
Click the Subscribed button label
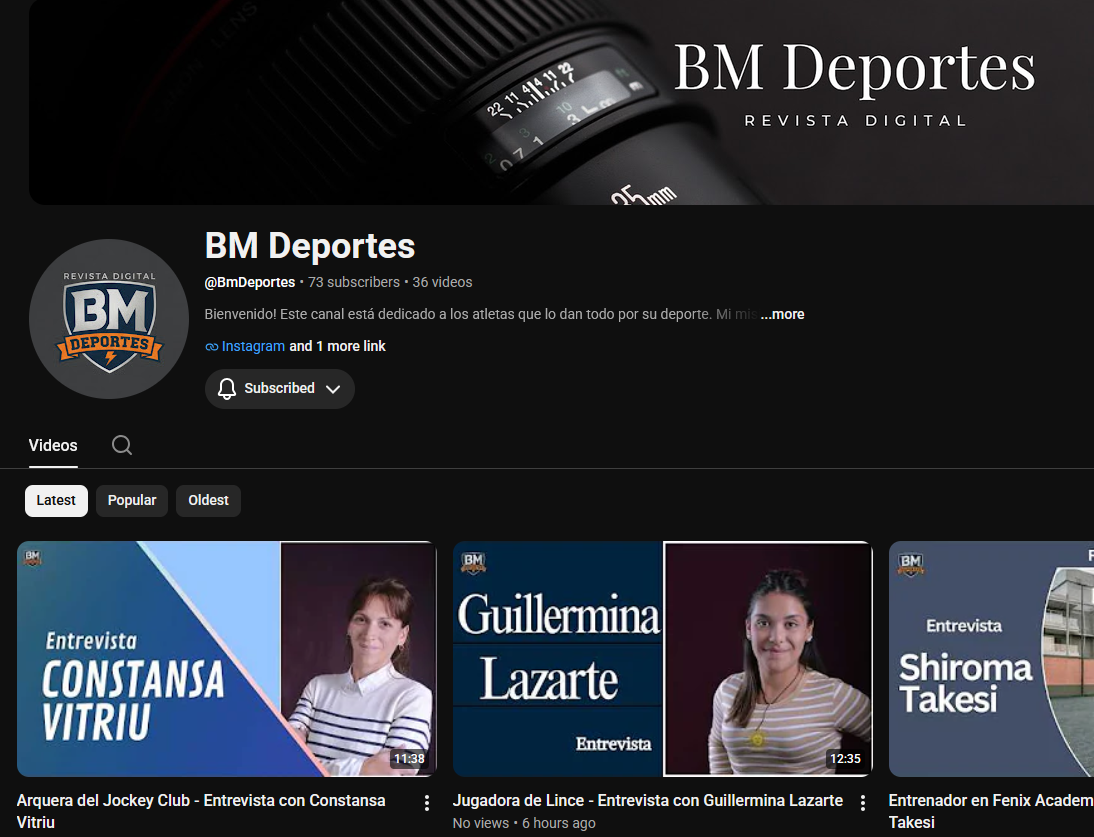point(279,389)
